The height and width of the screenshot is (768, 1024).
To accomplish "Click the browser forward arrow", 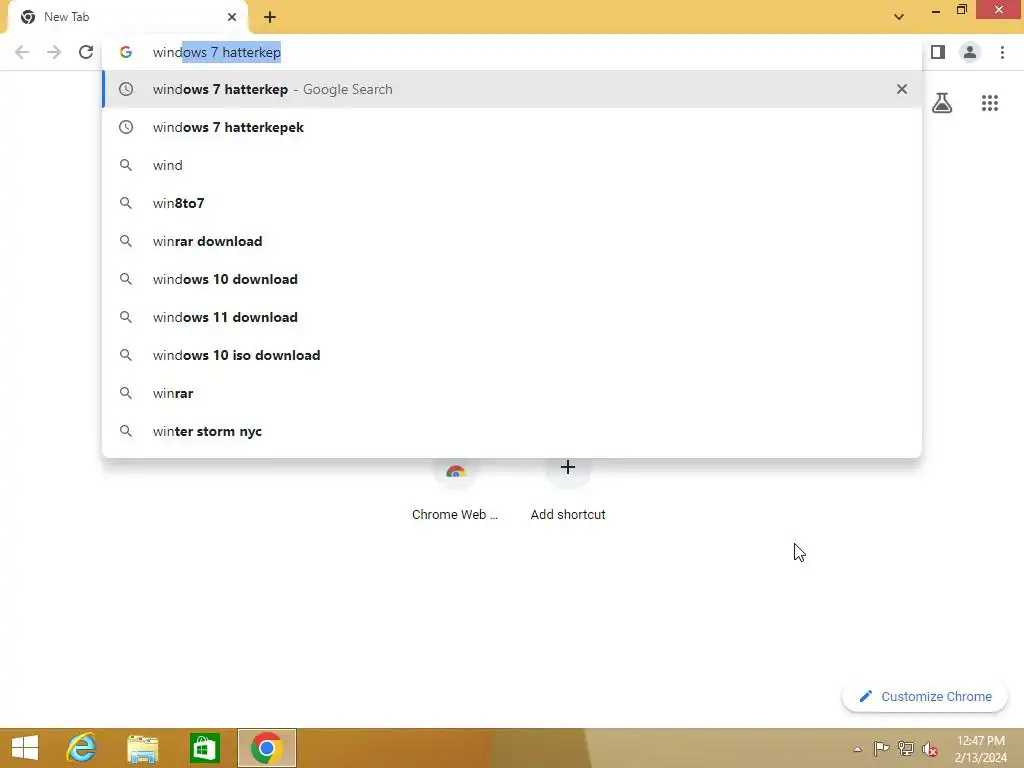I will pyautogui.click(x=54, y=52).
